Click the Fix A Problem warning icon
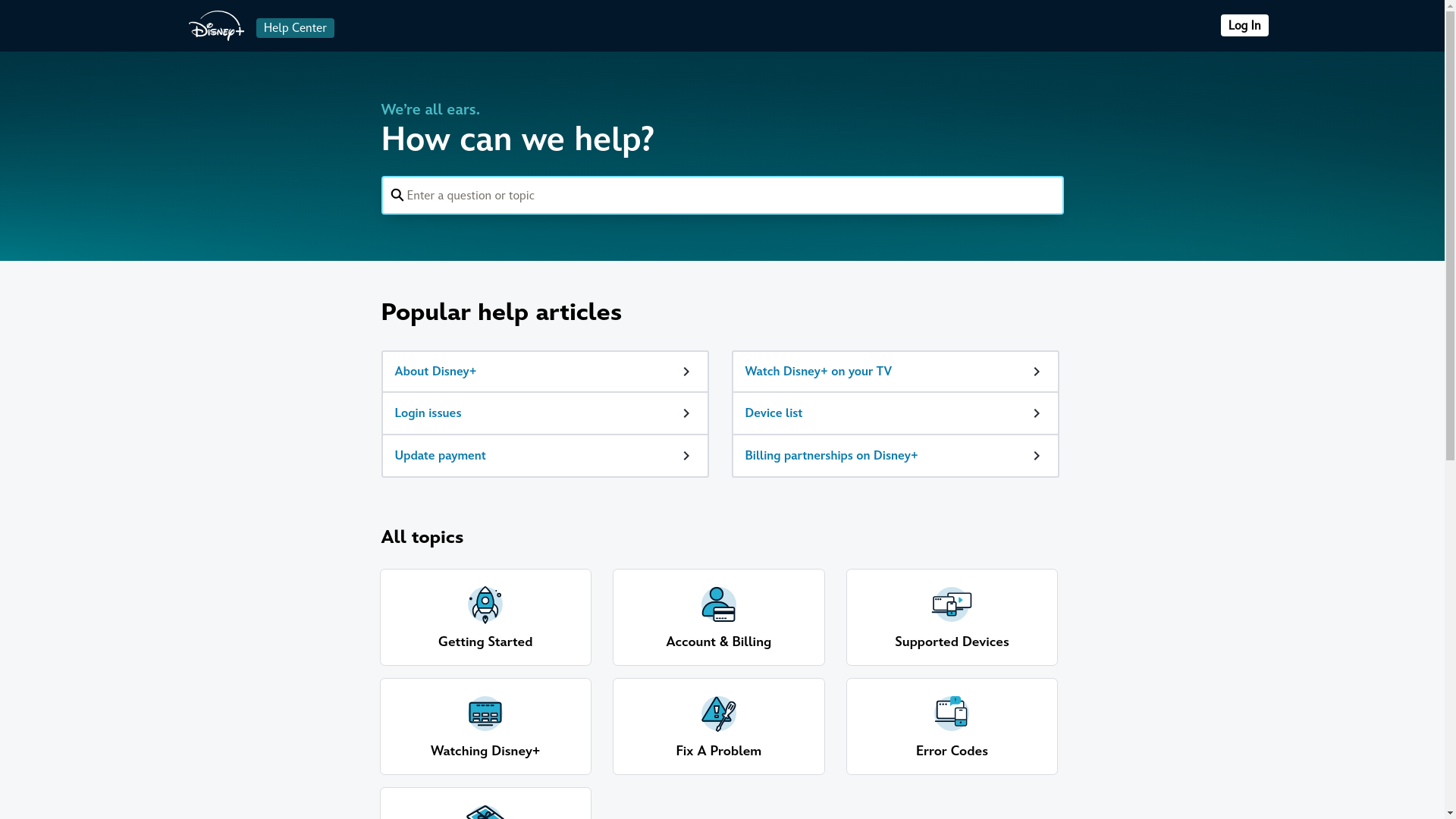The width and height of the screenshot is (1456, 819). pos(718,714)
